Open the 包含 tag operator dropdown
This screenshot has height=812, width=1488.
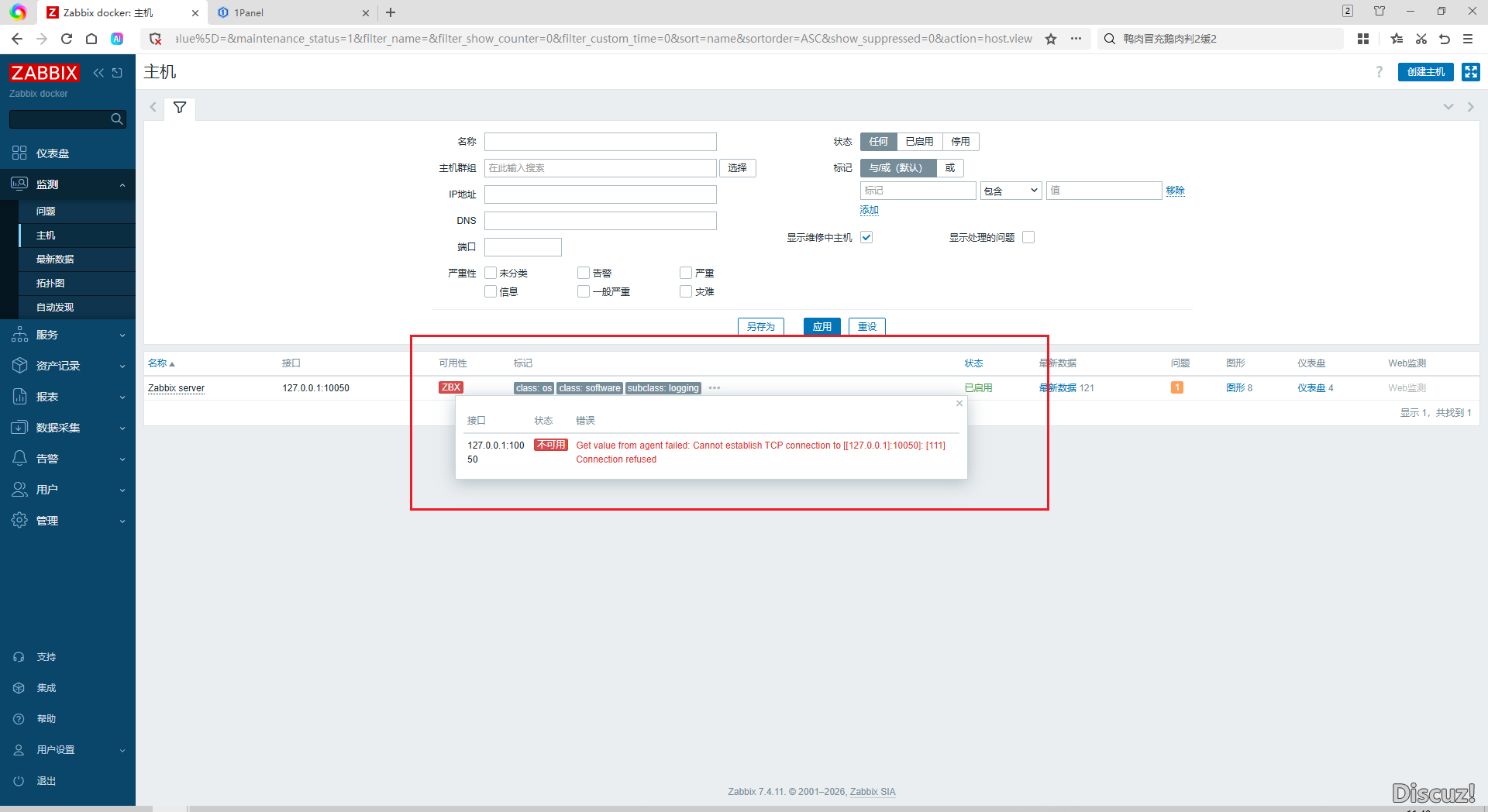pos(1011,191)
